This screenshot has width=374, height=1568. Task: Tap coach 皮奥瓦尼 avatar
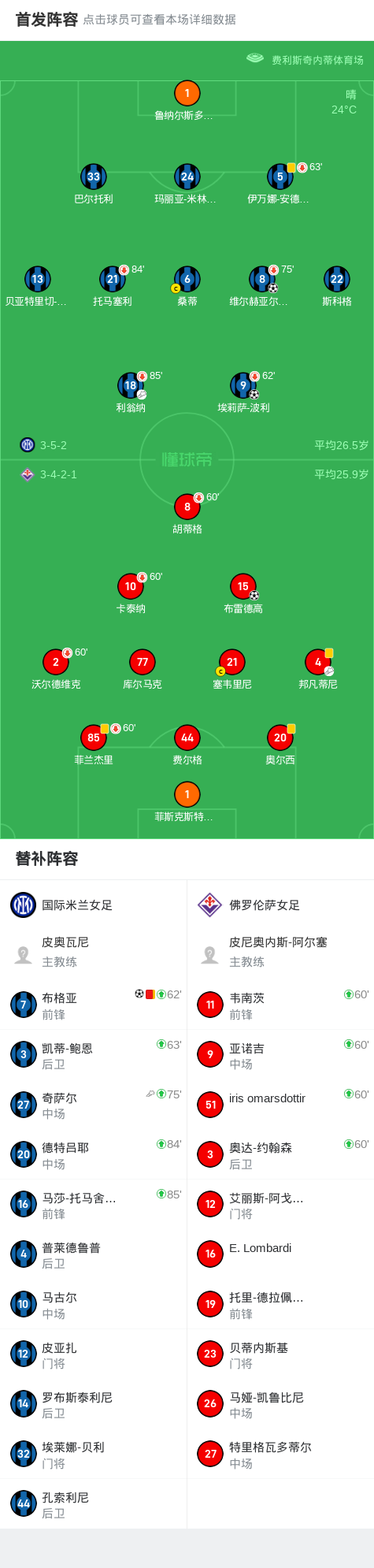24,955
